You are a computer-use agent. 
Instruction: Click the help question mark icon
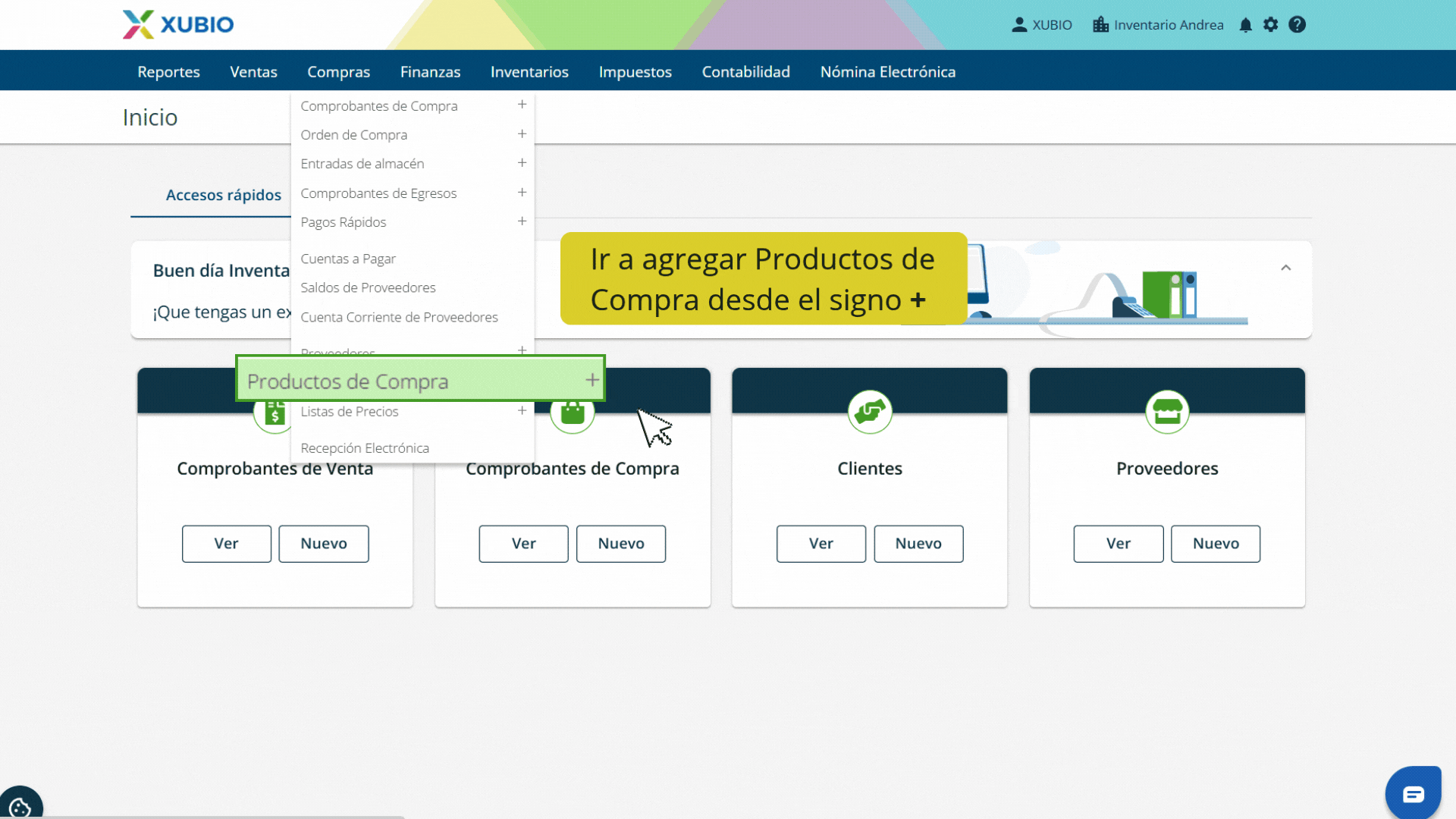tap(1298, 25)
